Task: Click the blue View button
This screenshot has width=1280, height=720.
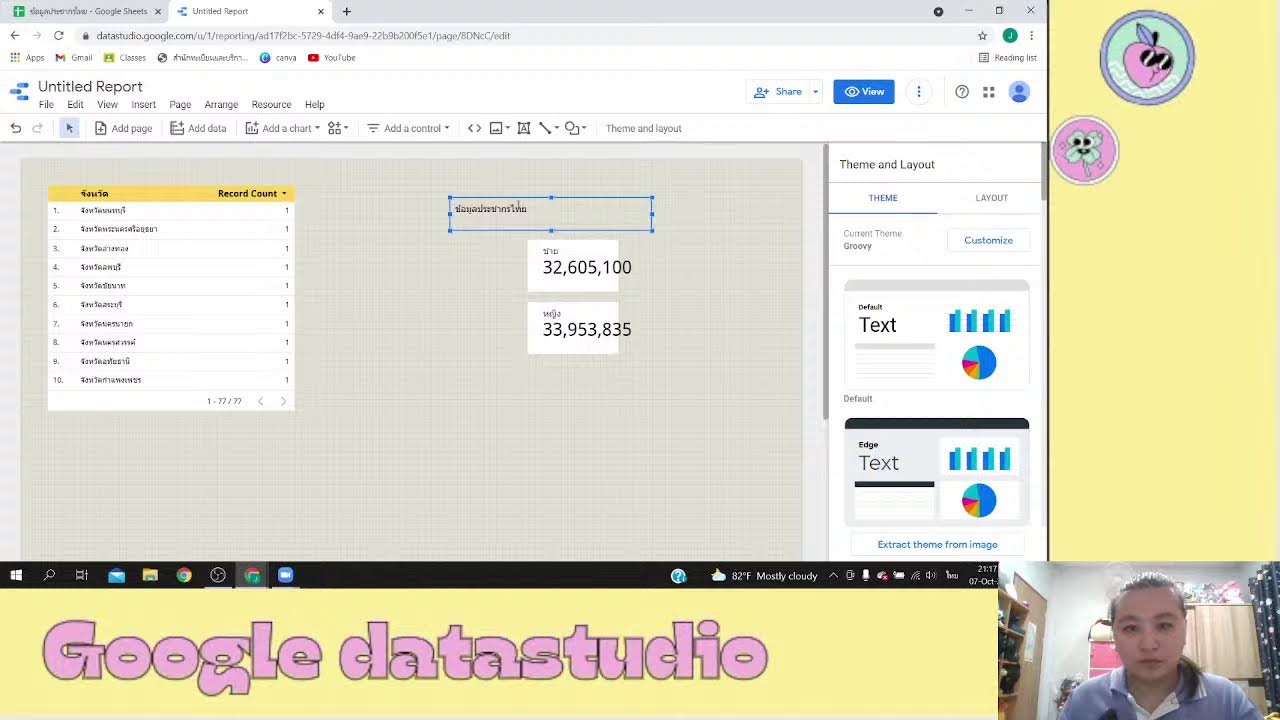Action: pyautogui.click(x=864, y=92)
